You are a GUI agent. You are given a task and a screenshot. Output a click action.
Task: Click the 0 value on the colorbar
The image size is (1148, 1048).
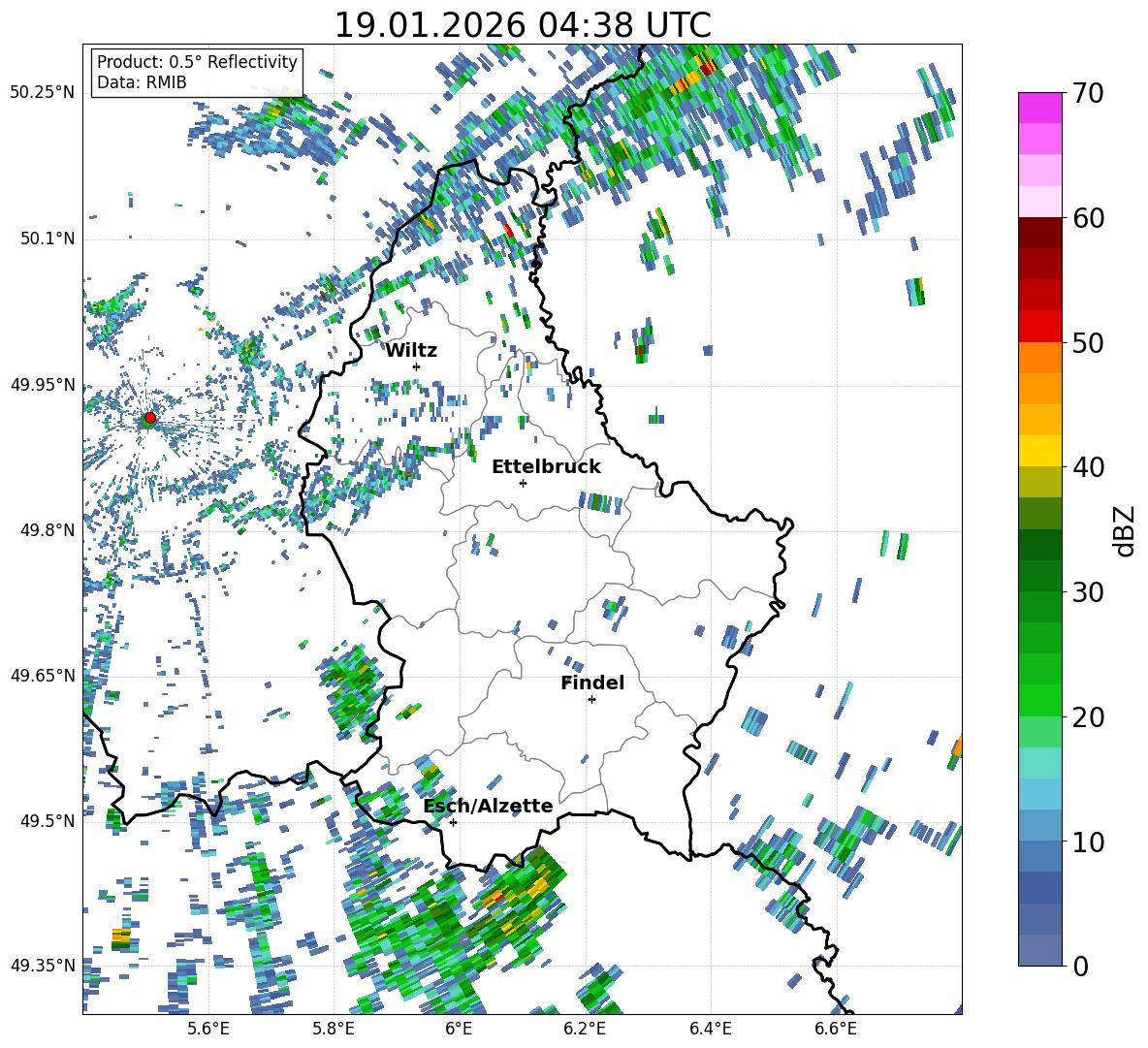click(x=1080, y=966)
